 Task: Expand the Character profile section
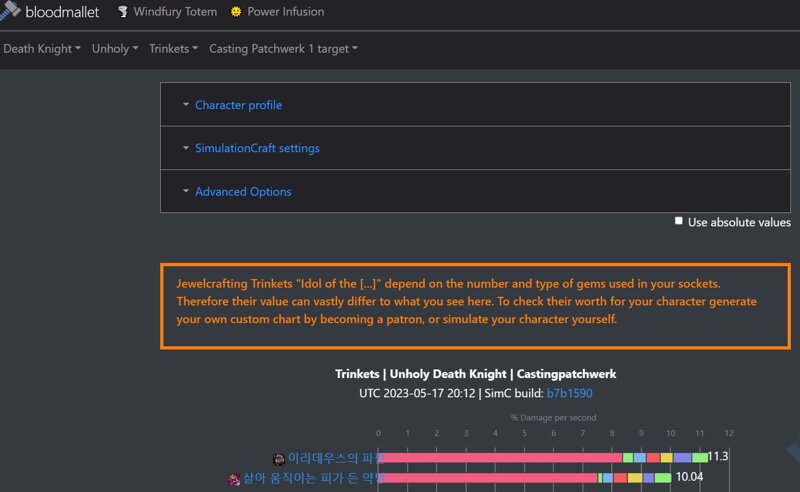(x=238, y=105)
